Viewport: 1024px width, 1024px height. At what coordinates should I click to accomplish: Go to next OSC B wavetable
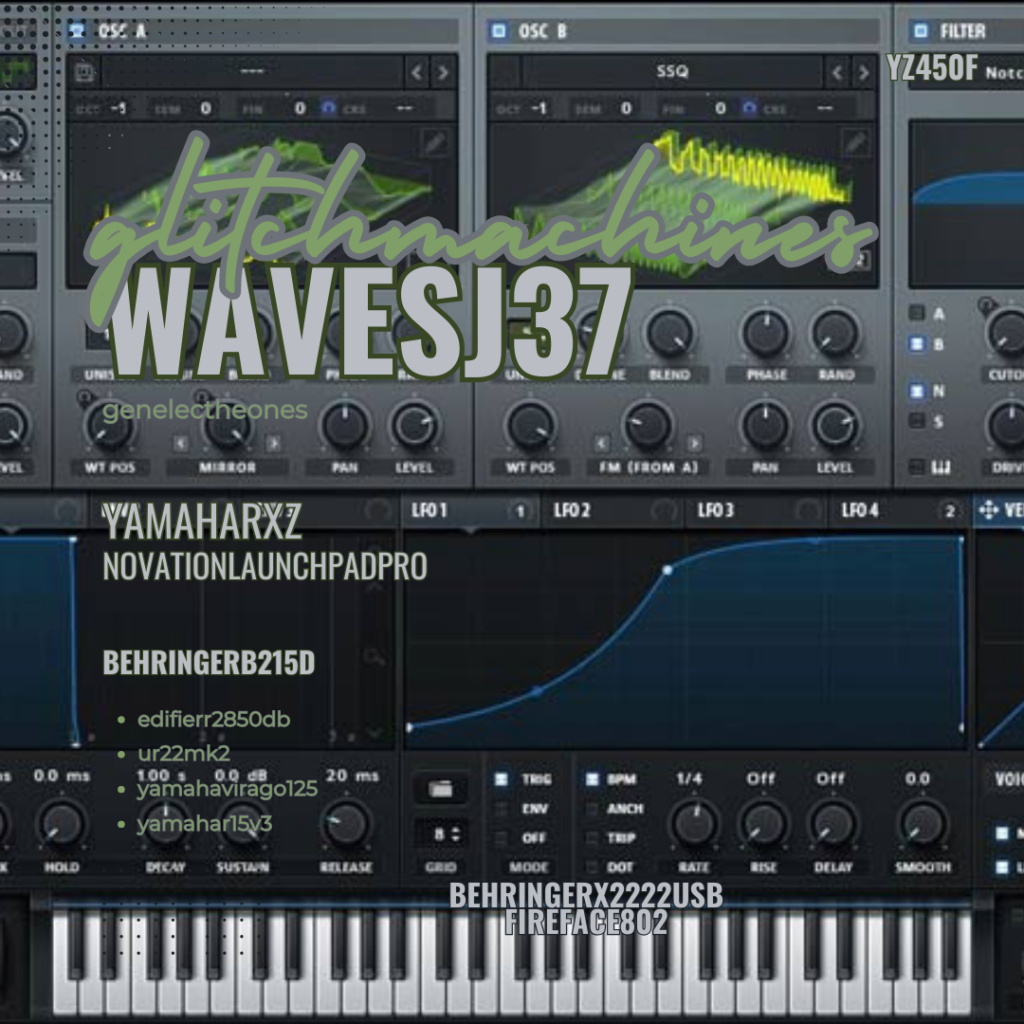coord(863,72)
